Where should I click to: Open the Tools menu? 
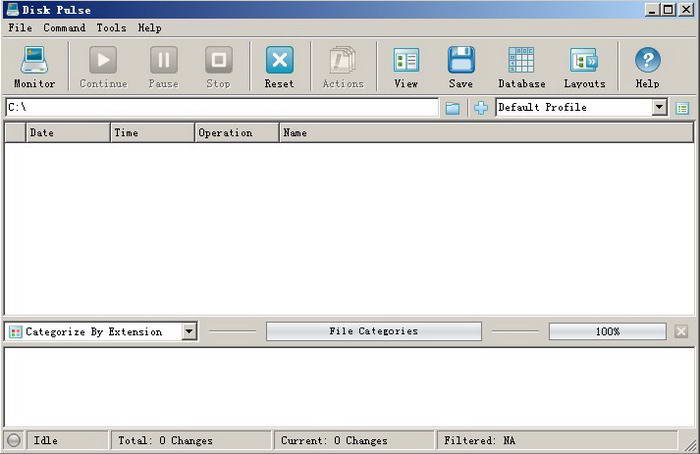[x=111, y=28]
